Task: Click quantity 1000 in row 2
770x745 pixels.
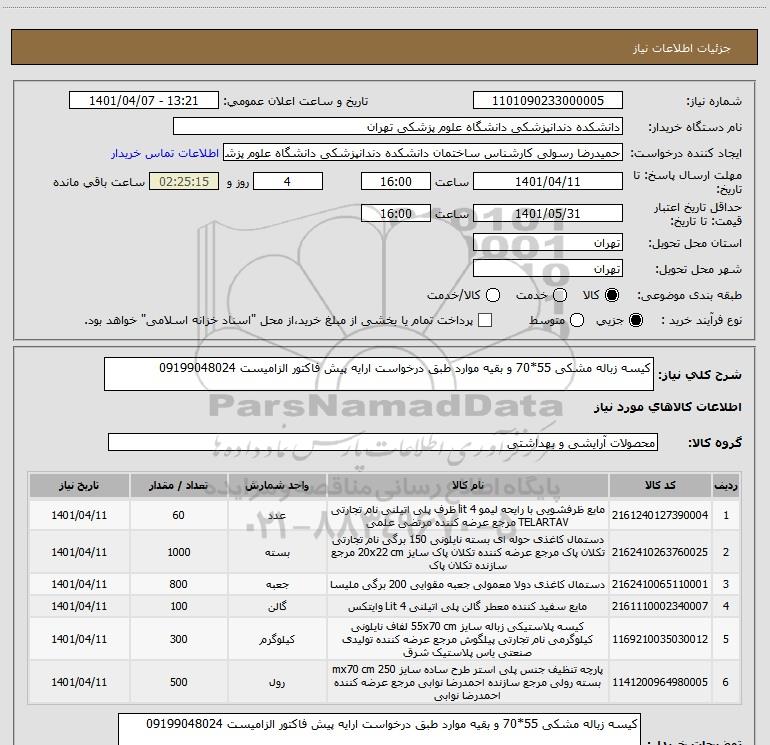Action: click(179, 552)
